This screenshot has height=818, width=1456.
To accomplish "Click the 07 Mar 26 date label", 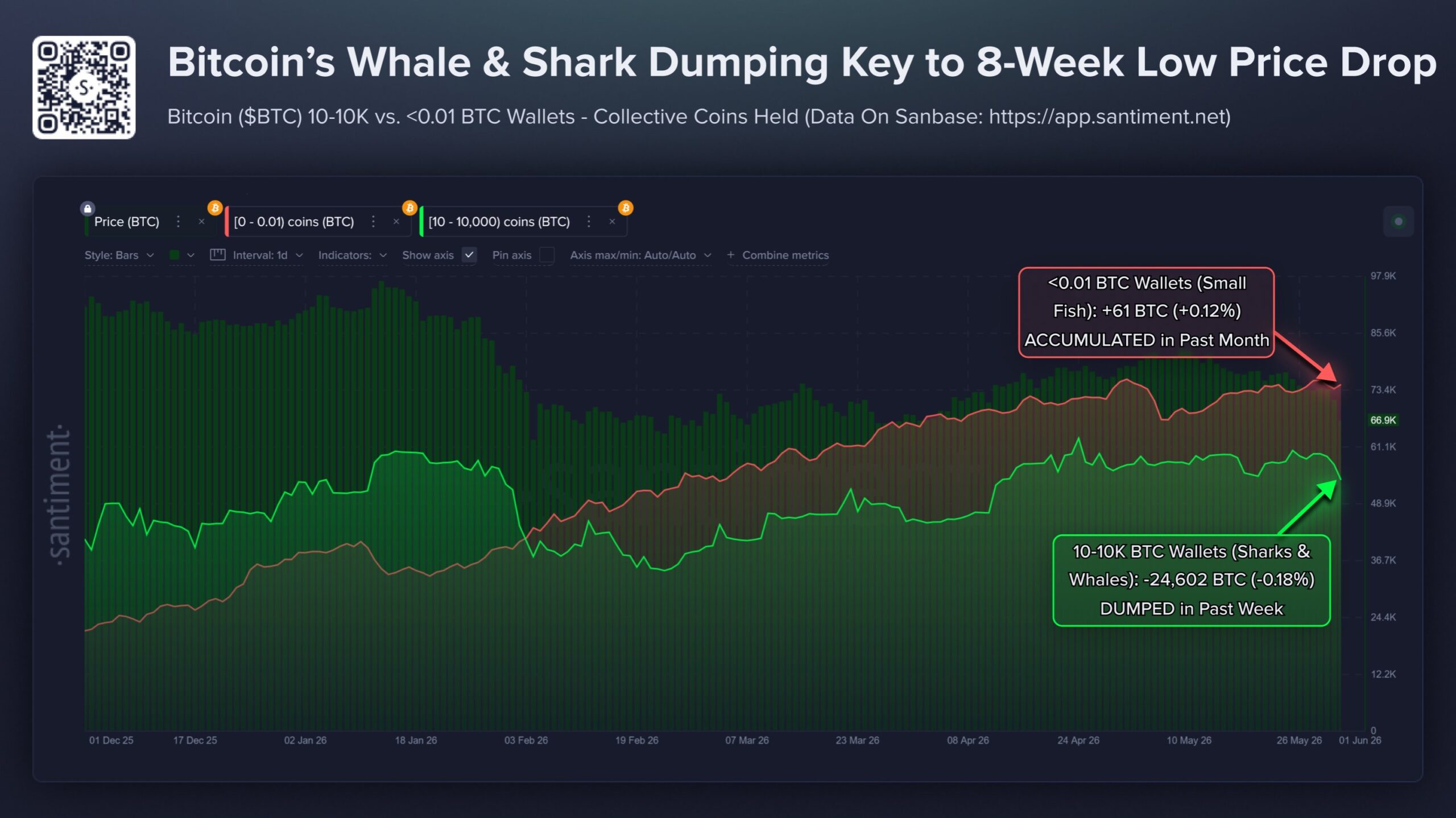I will point(747,740).
